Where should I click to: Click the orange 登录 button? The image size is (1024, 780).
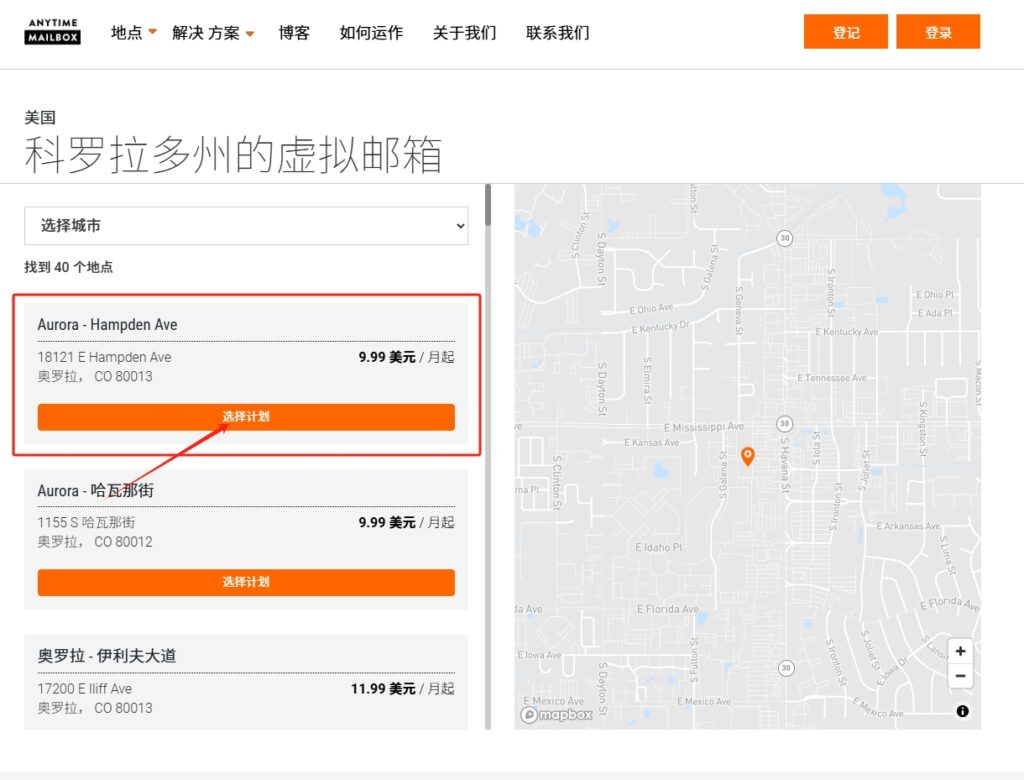tap(938, 31)
